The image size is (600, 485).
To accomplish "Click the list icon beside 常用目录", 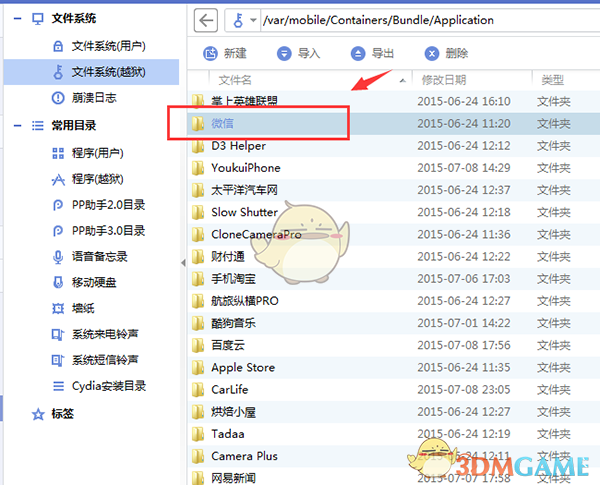I will [x=38, y=126].
